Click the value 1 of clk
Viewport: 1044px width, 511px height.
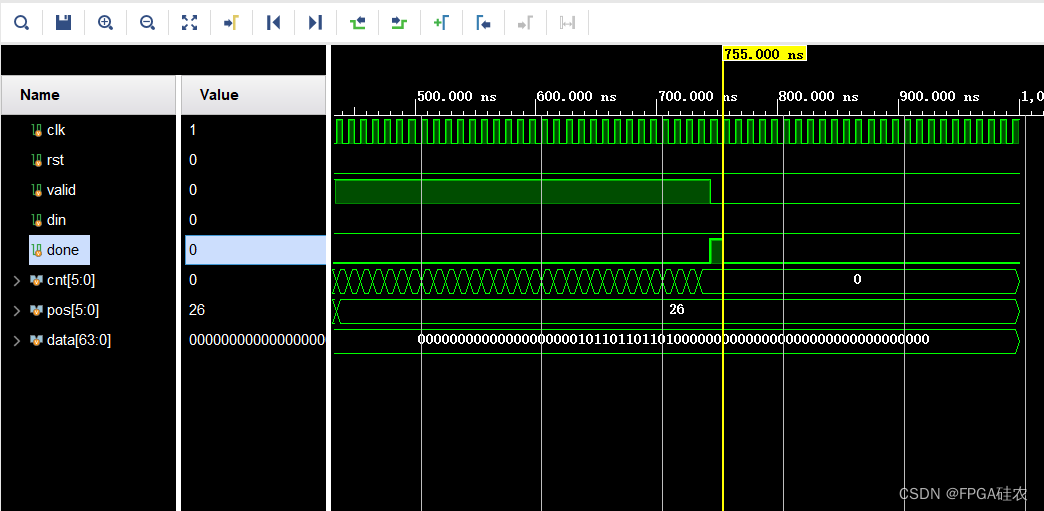point(193,130)
